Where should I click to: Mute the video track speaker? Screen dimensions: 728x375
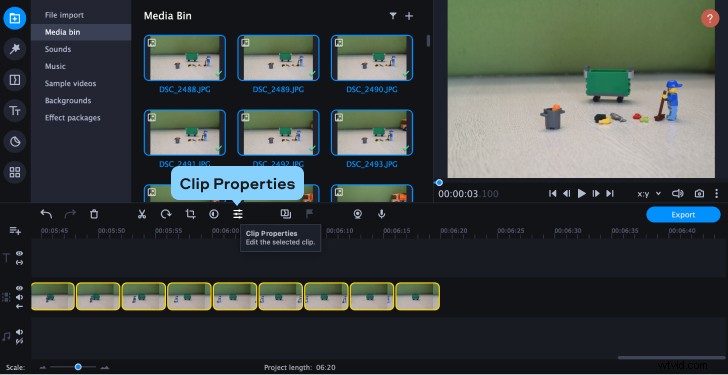click(x=20, y=297)
